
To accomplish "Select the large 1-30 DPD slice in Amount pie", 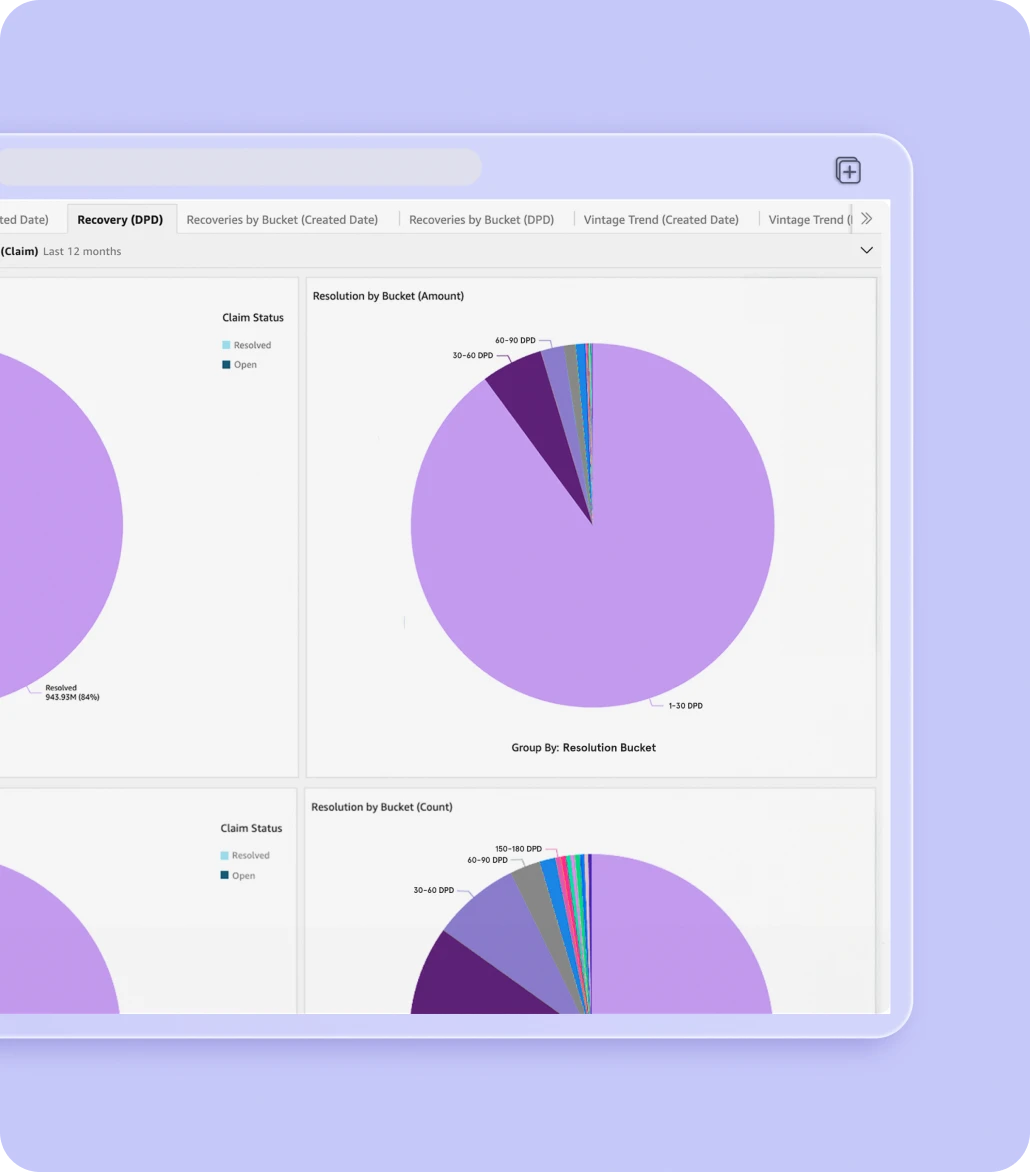I will click(620, 560).
